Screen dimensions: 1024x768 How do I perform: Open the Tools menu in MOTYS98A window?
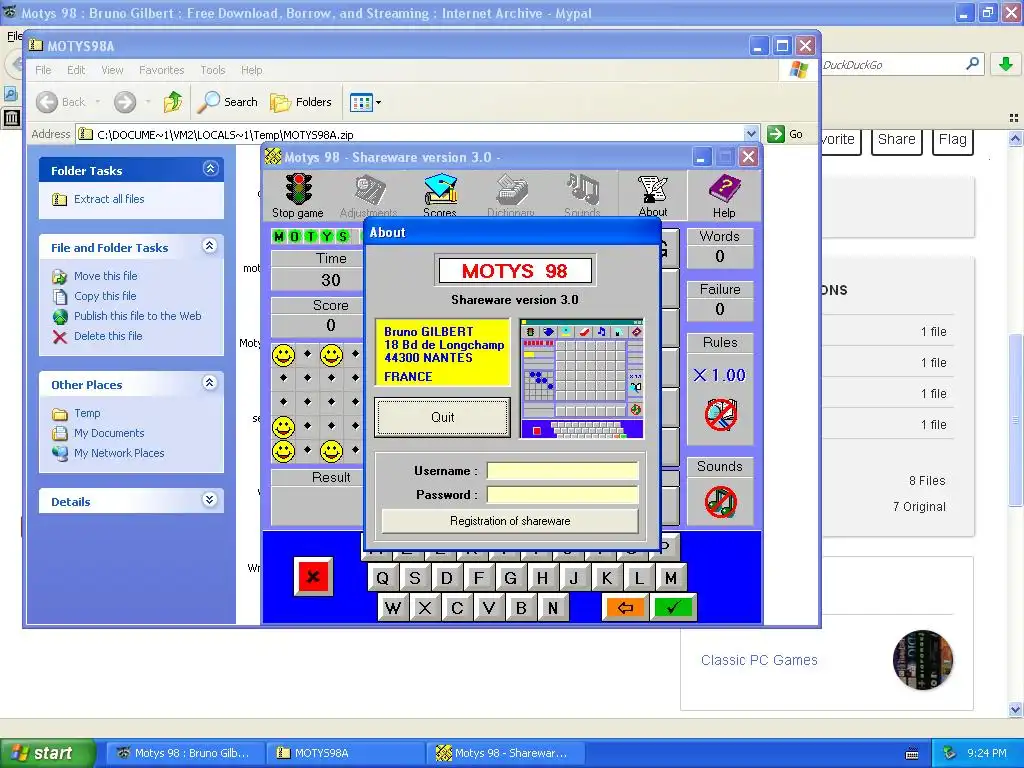(213, 70)
